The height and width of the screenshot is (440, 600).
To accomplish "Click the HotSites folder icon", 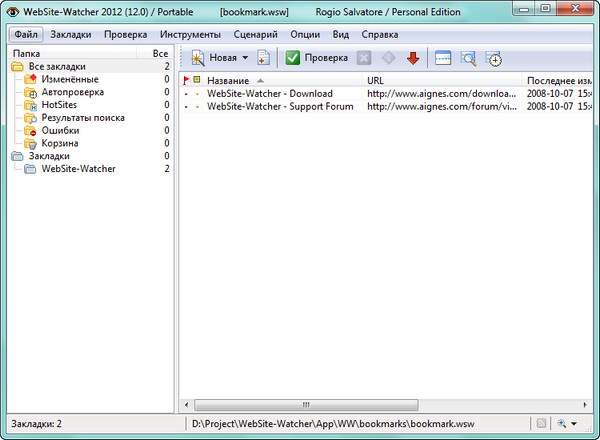I will pos(30,105).
